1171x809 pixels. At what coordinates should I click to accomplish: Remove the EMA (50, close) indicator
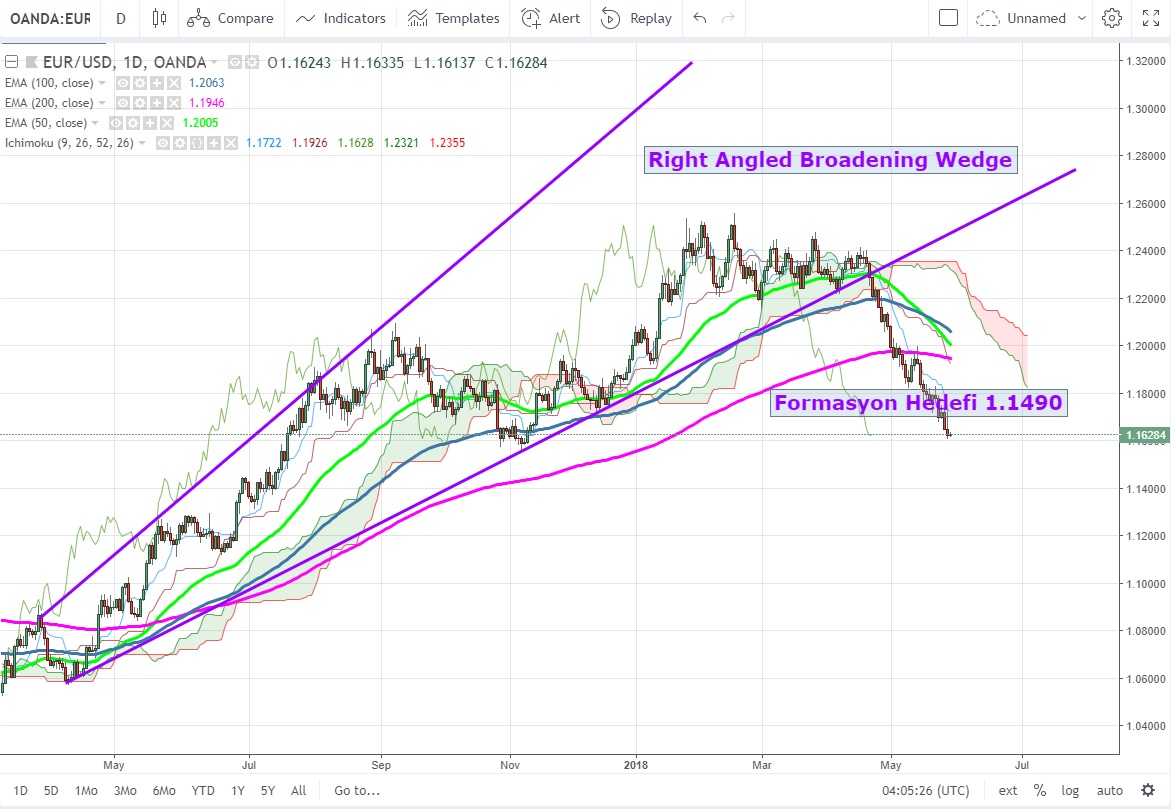tap(164, 123)
